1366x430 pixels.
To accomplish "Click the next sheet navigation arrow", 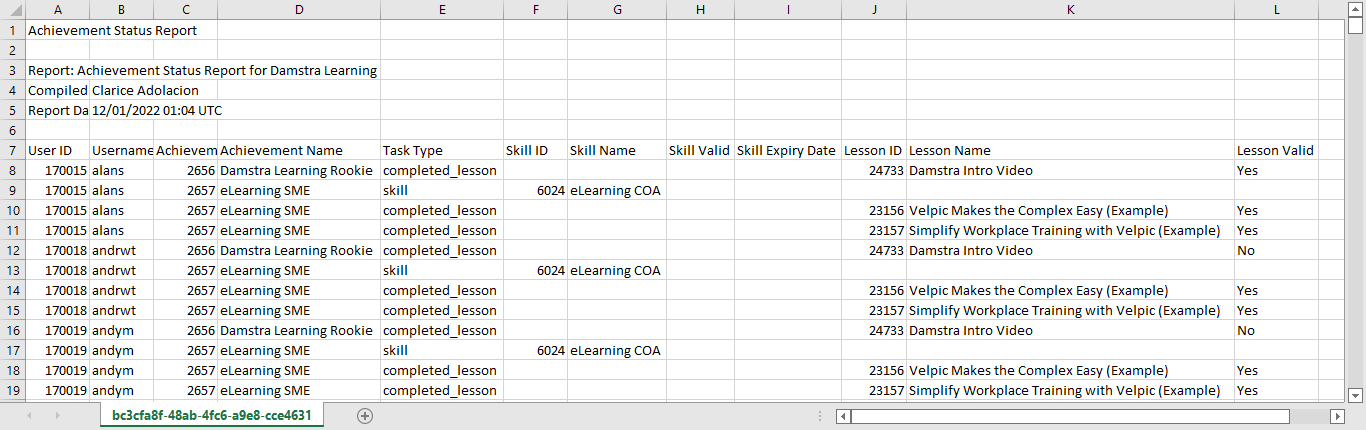I will [x=58, y=416].
